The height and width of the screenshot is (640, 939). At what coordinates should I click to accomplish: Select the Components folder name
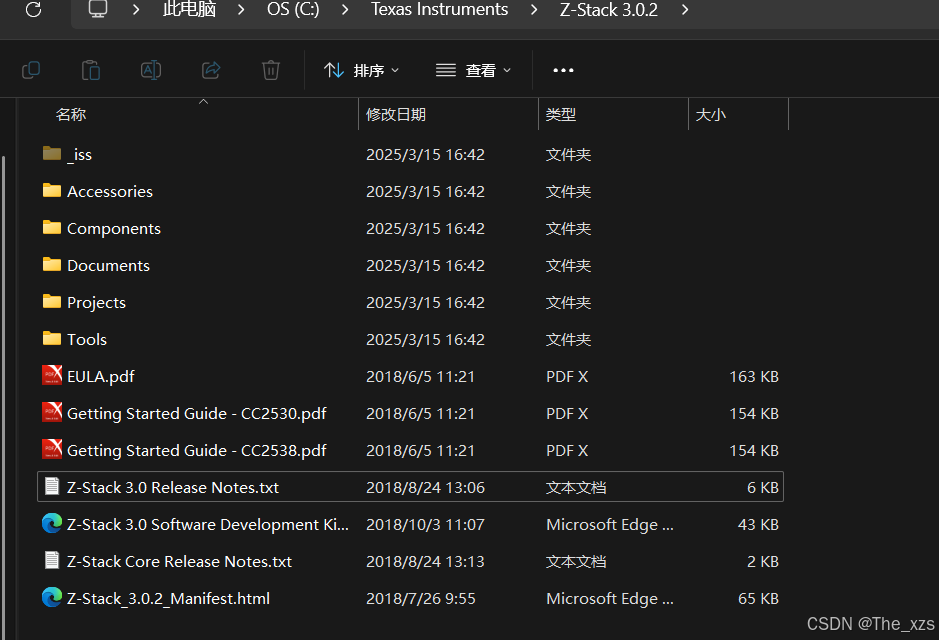pos(114,229)
